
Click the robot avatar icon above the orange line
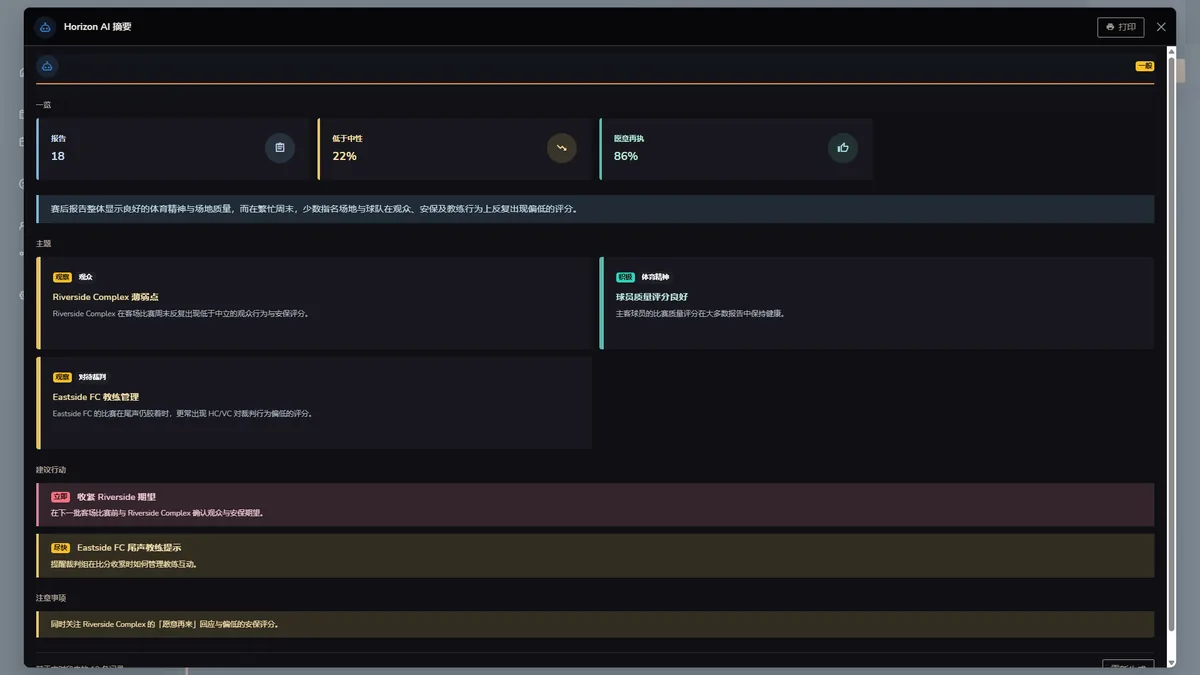click(x=47, y=66)
